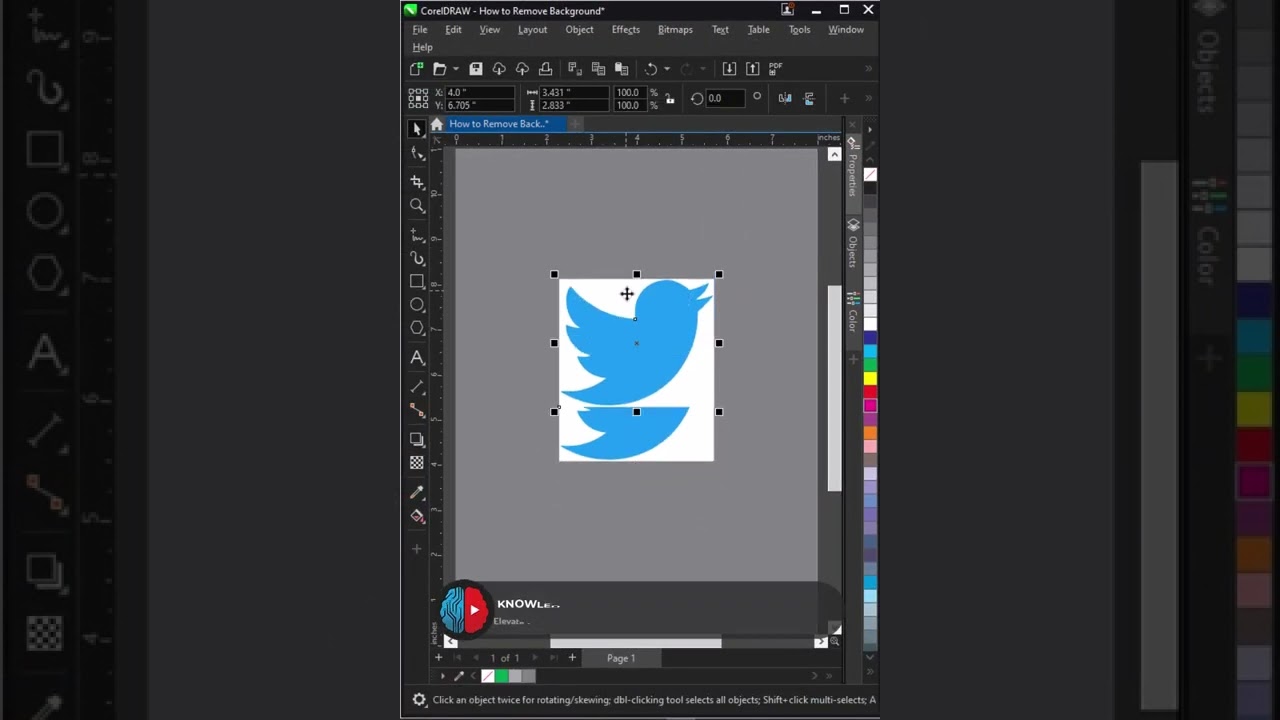Expand standard toolbar overflow chevron
Image resolution: width=1280 pixels, height=720 pixels.
tap(868, 68)
